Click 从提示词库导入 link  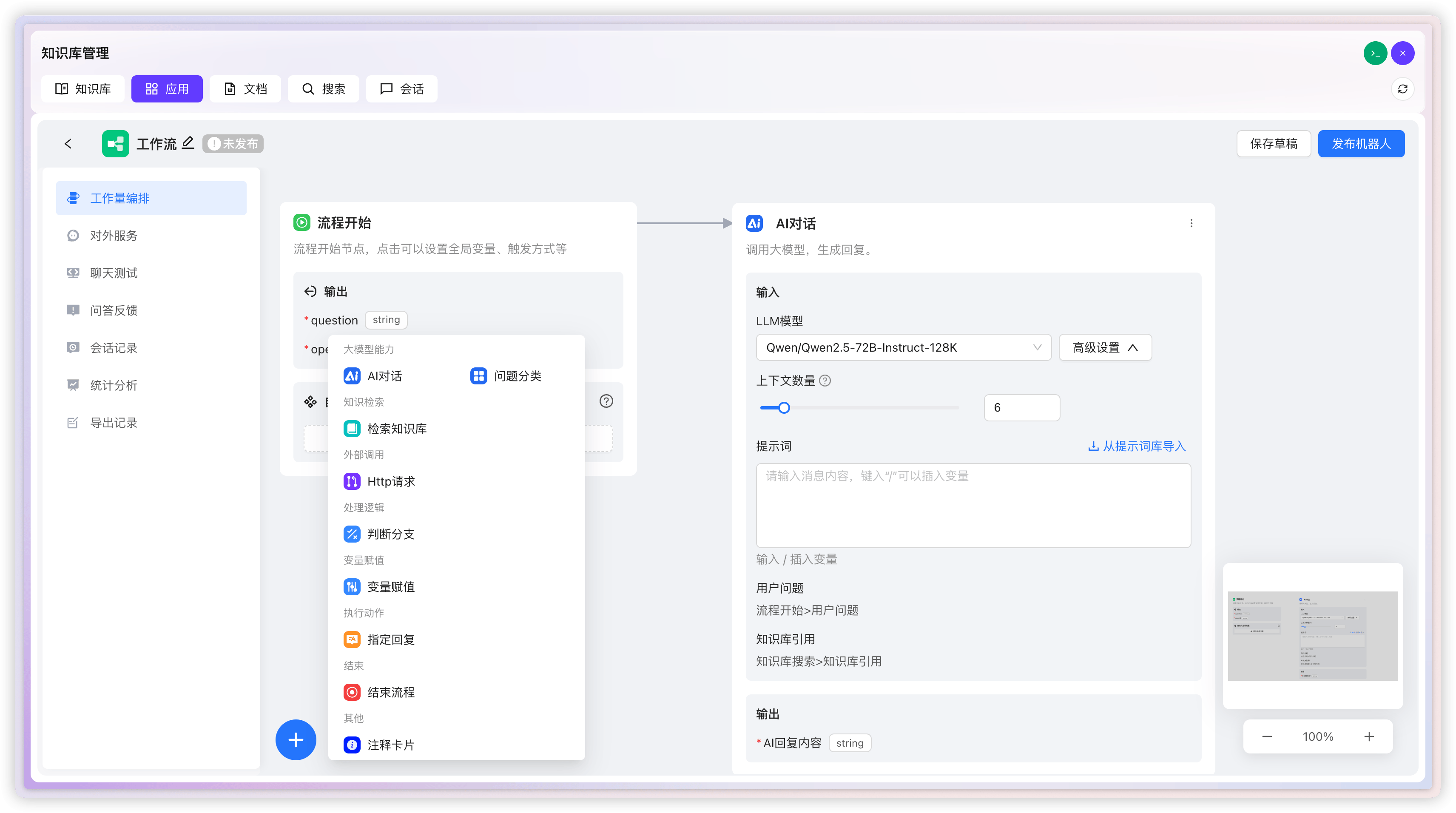1137,446
